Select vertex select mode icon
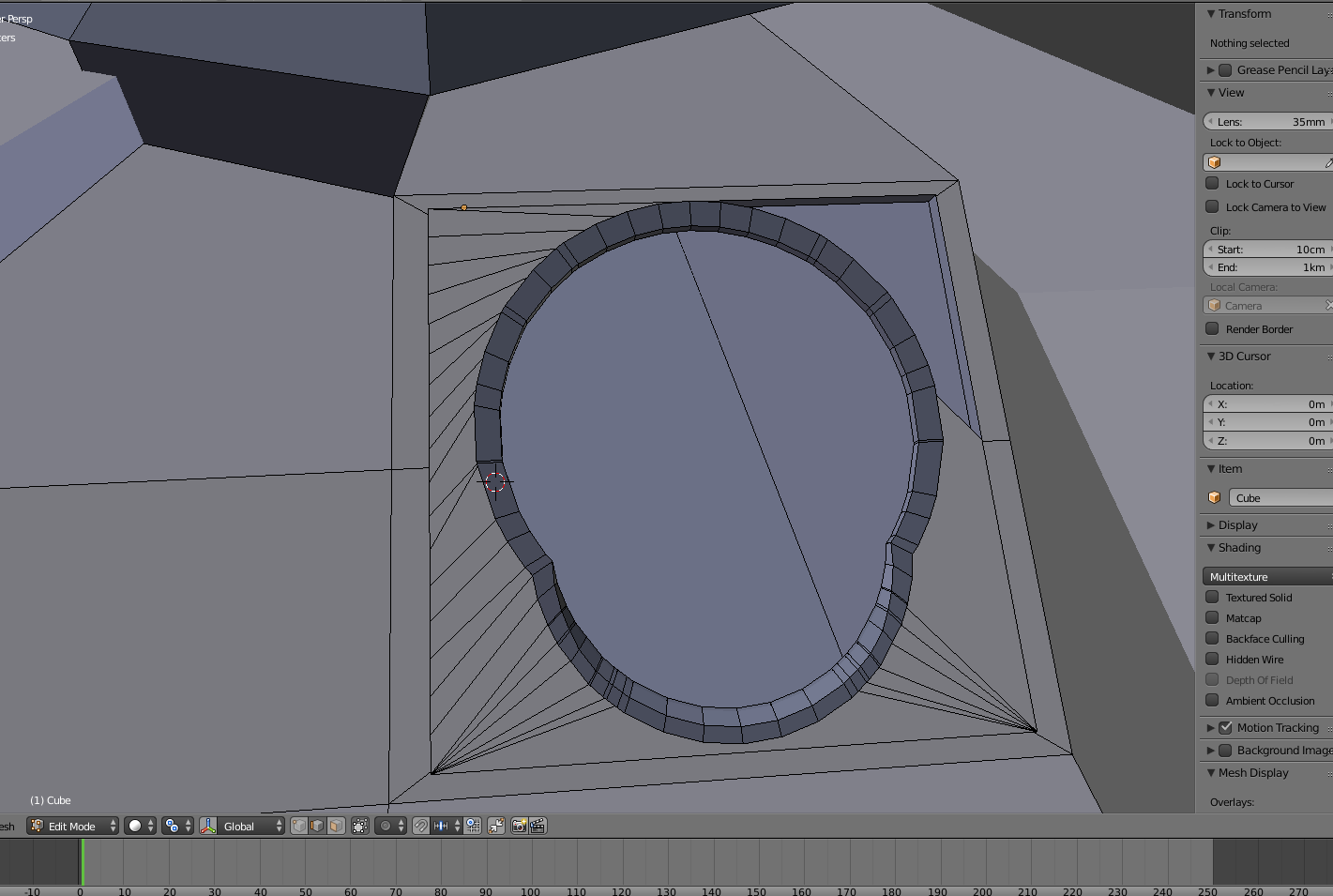Viewport: 1333px width, 896px height. [x=298, y=826]
